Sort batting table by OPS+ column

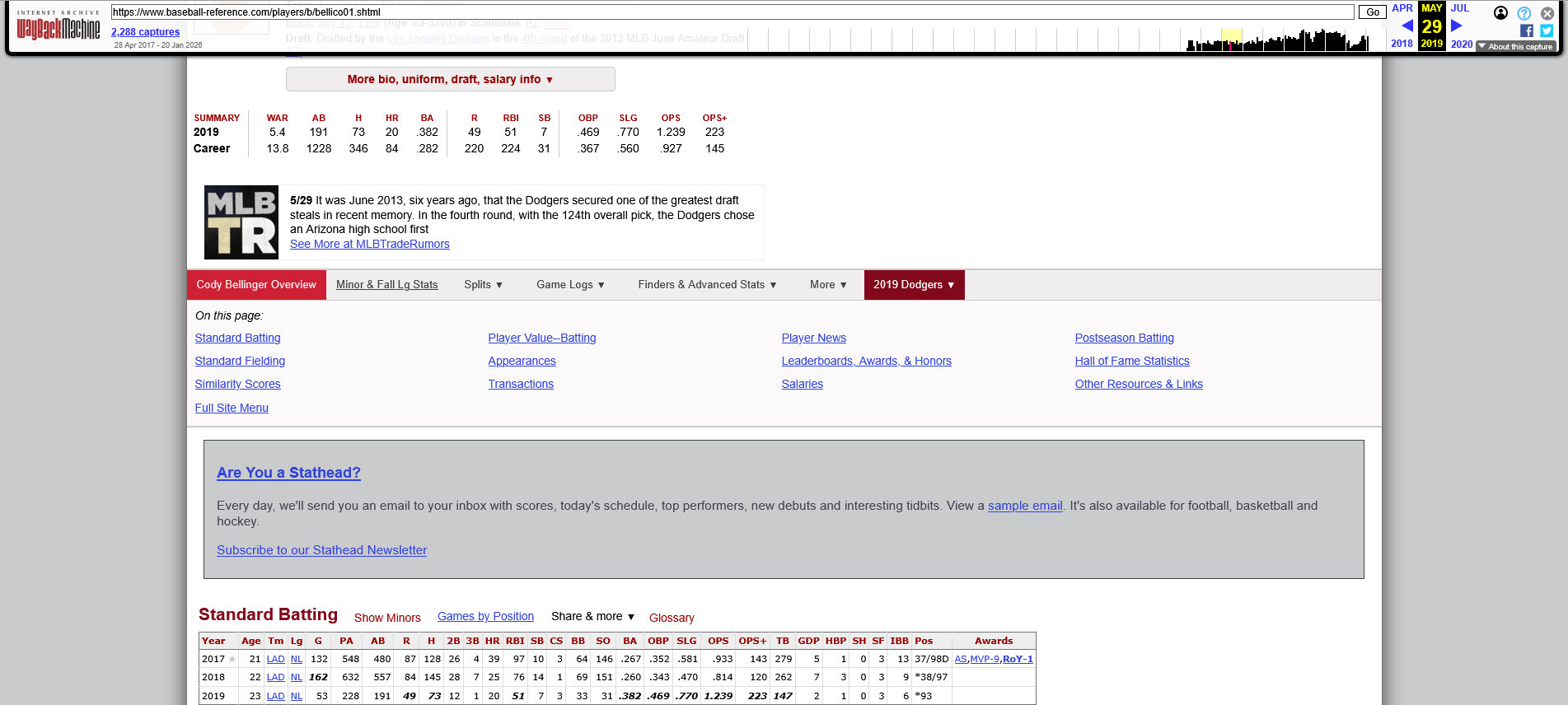click(x=752, y=641)
